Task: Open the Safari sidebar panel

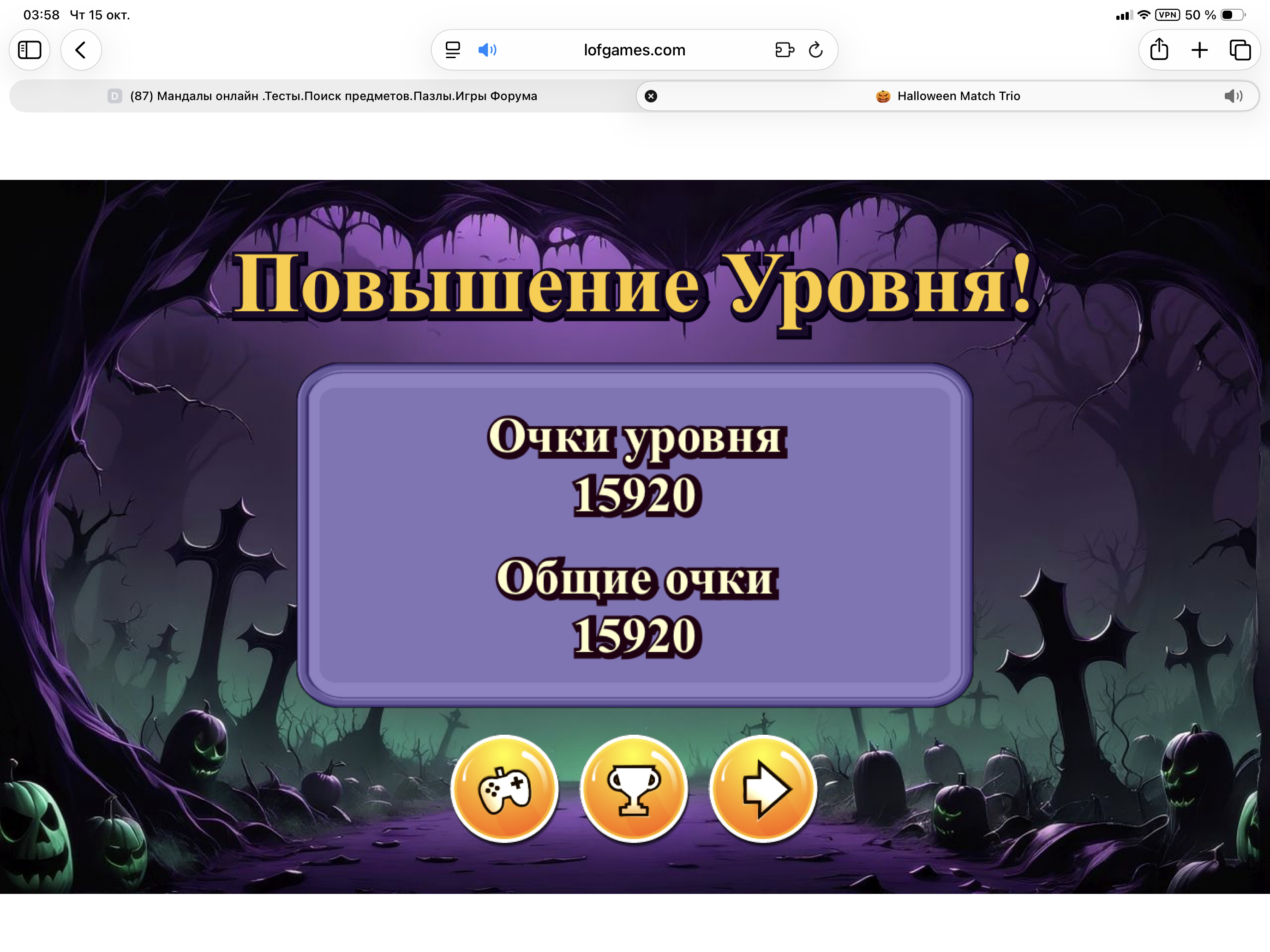Action: [x=29, y=50]
